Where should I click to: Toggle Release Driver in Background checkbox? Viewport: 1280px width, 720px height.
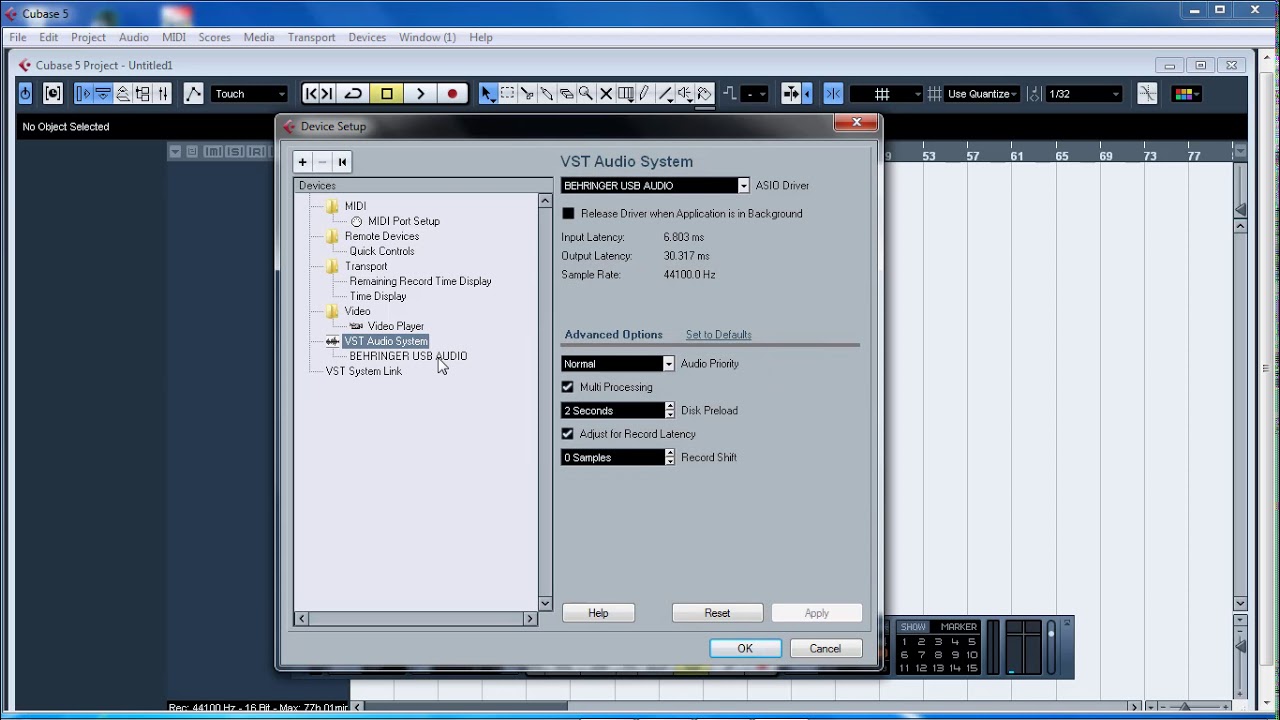568,214
